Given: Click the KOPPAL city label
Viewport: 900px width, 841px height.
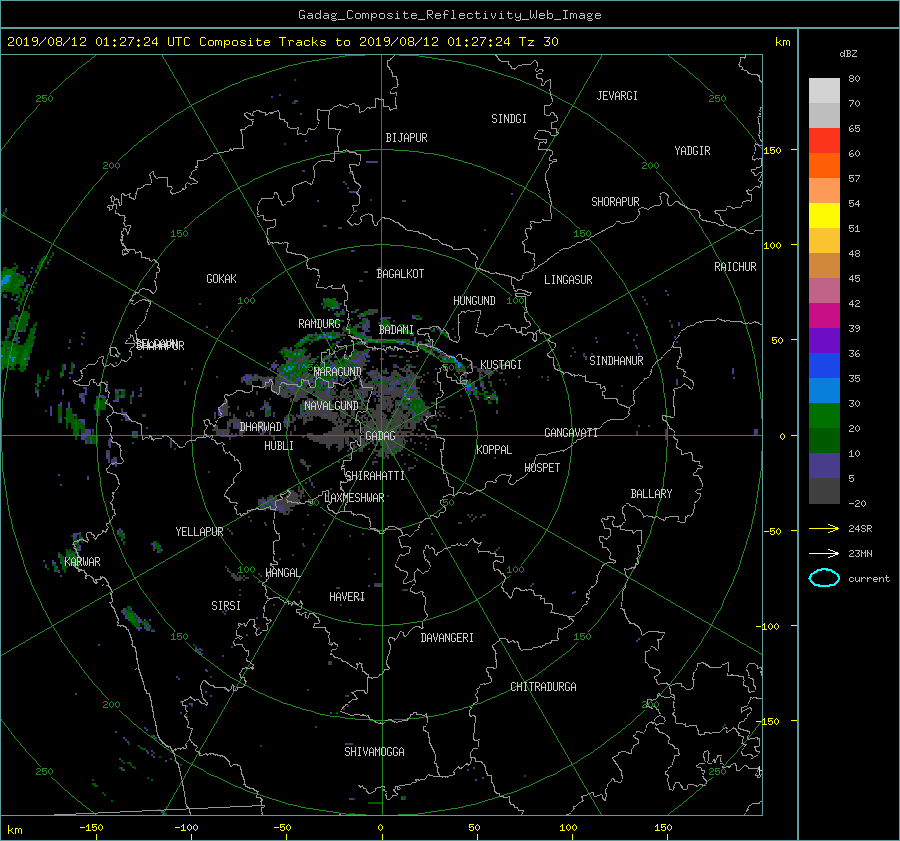Looking at the screenshot, I should (494, 450).
